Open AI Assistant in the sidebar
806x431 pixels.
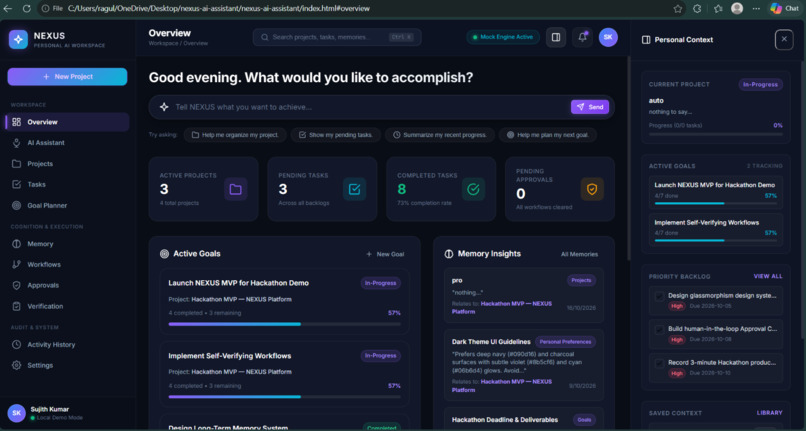point(67,142)
